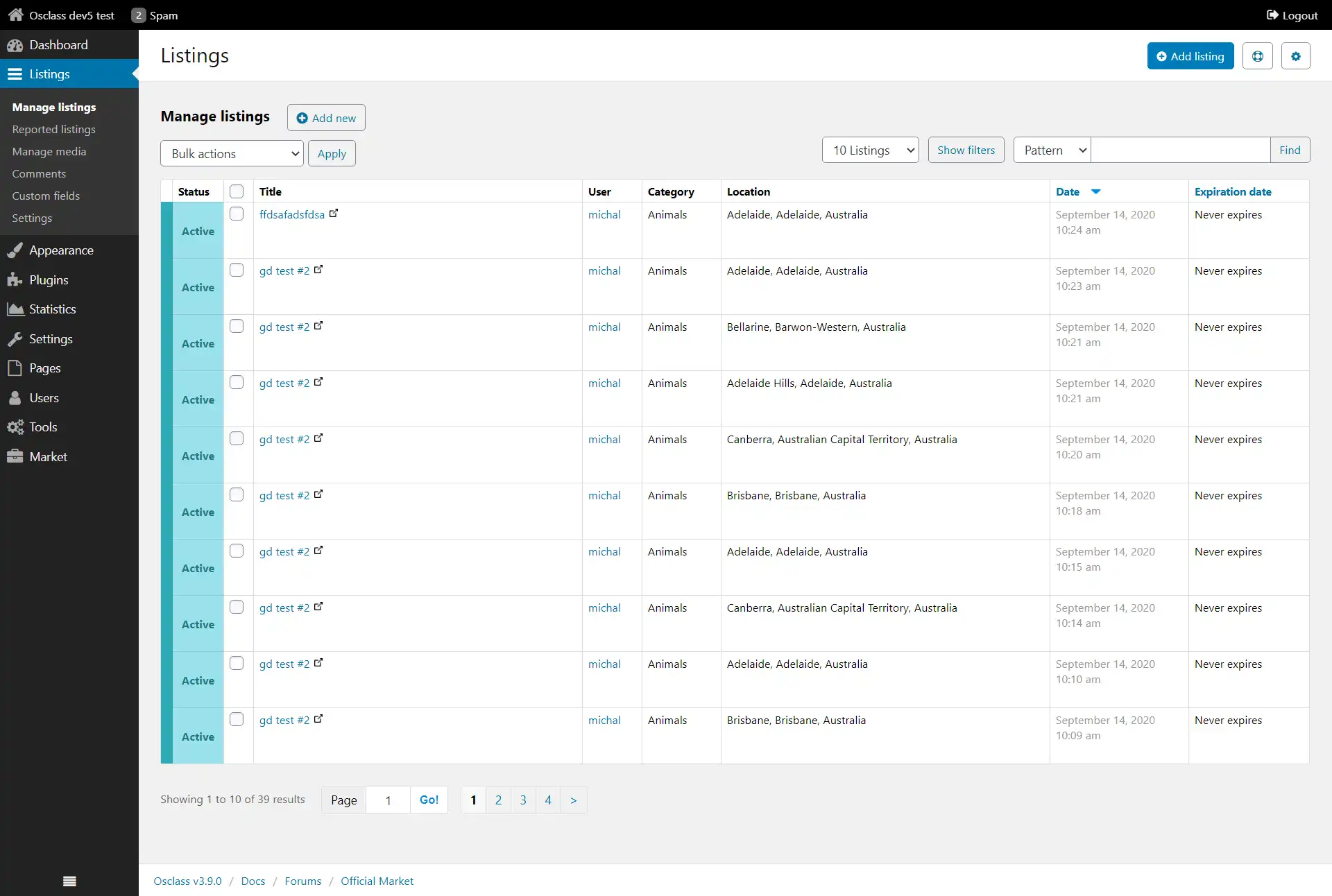Click the Dashboard sidebar icon

[x=14, y=44]
